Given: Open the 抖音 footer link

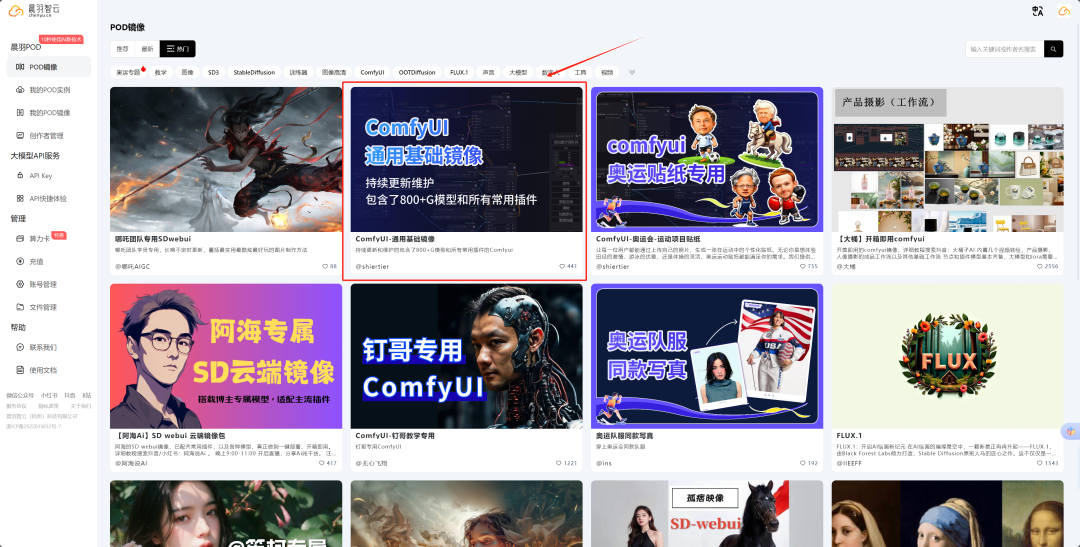Looking at the screenshot, I should pyautogui.click(x=70, y=395).
